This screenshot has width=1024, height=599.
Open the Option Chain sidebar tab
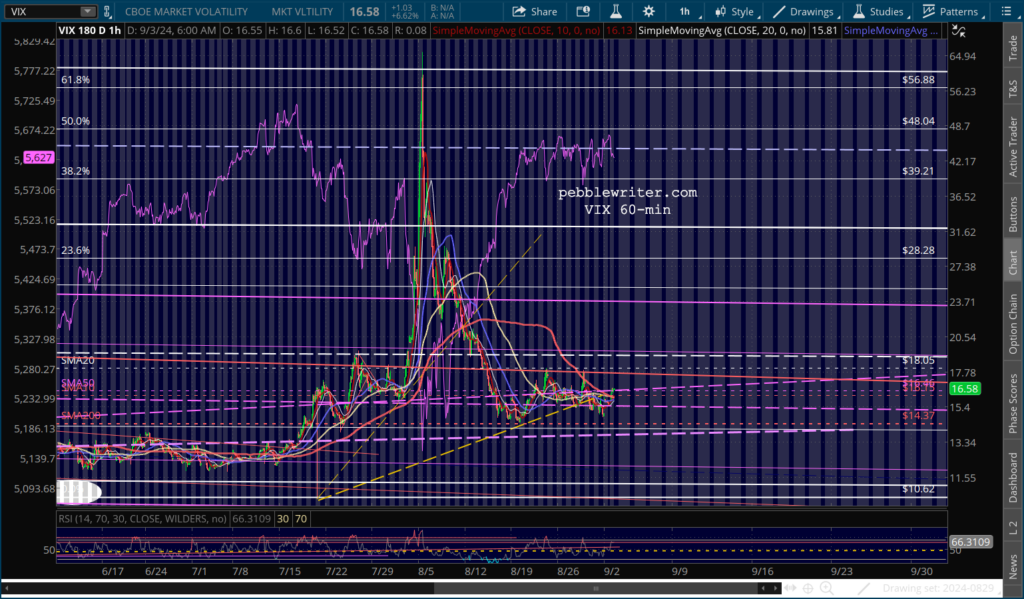(x=1012, y=320)
